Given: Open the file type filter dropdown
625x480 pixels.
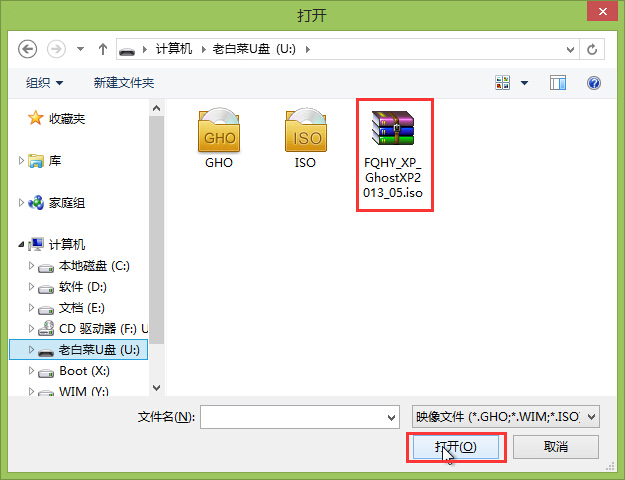Looking at the screenshot, I should click(505, 417).
